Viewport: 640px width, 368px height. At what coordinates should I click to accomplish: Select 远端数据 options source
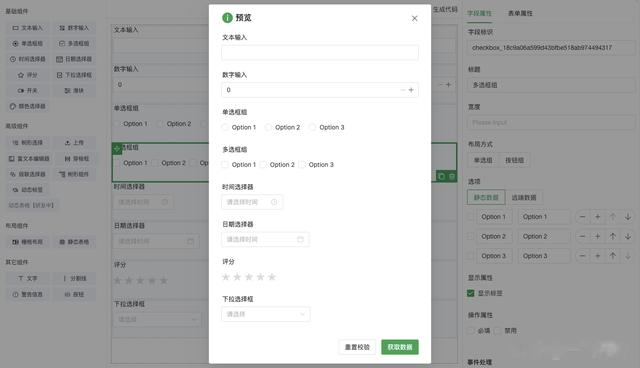point(524,198)
